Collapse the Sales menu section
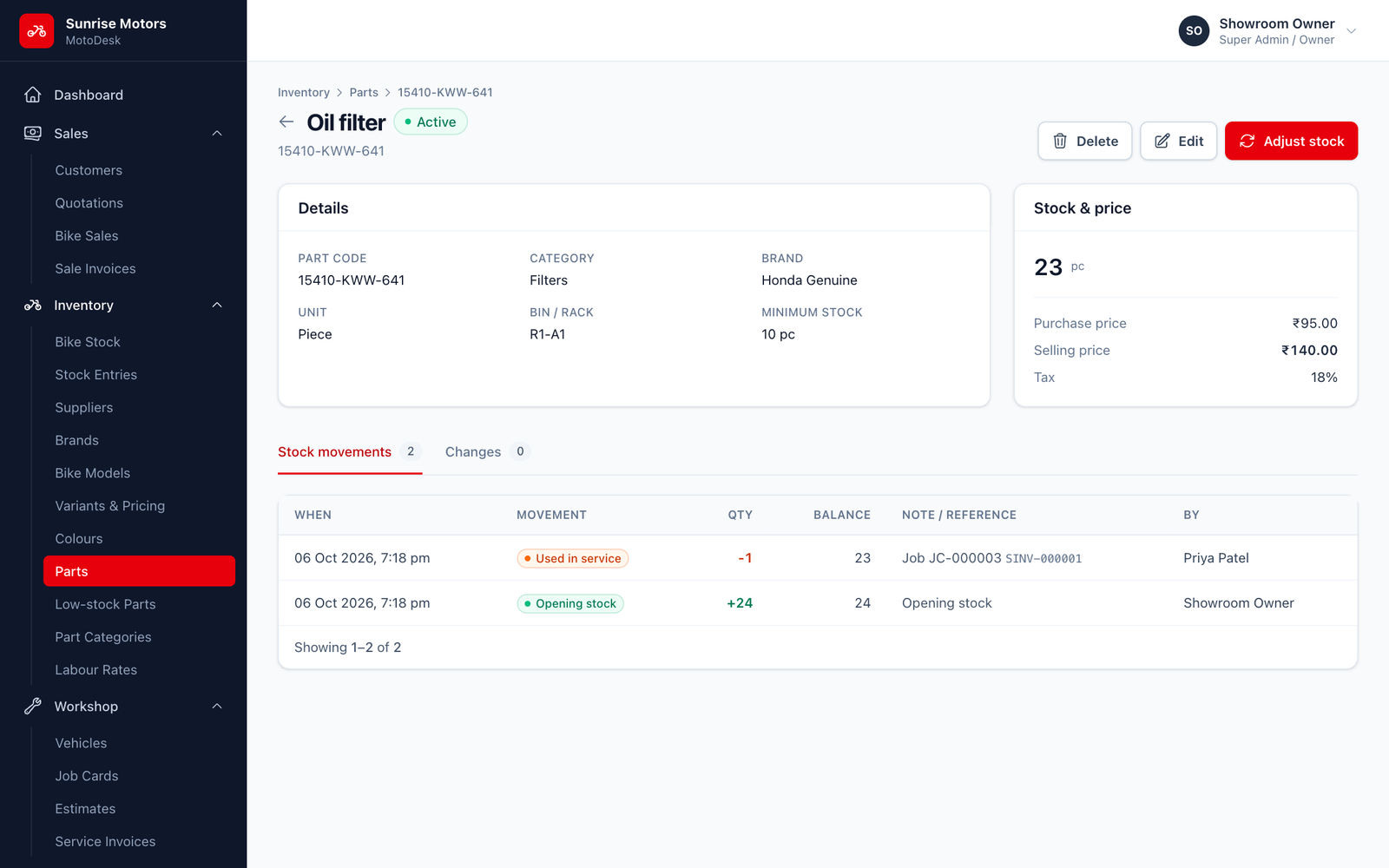This screenshot has height=868, width=1389. (217, 134)
